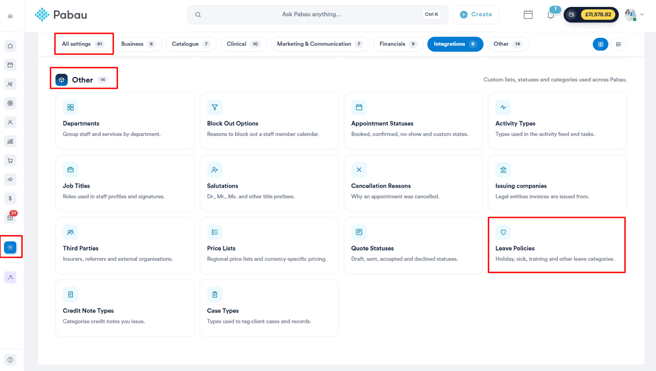Open the Issuing companies title

521,186
